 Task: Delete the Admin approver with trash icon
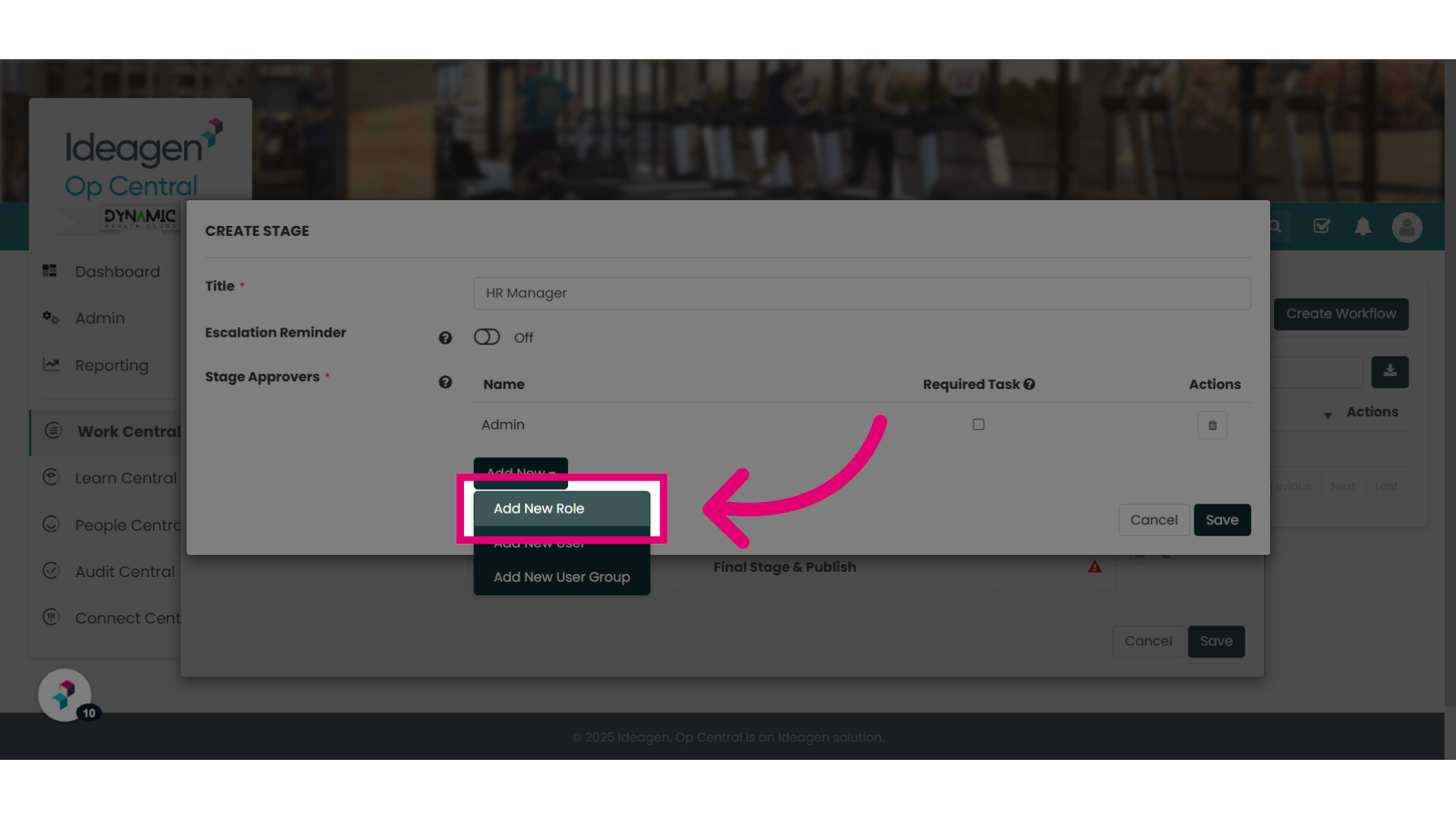(x=1213, y=425)
